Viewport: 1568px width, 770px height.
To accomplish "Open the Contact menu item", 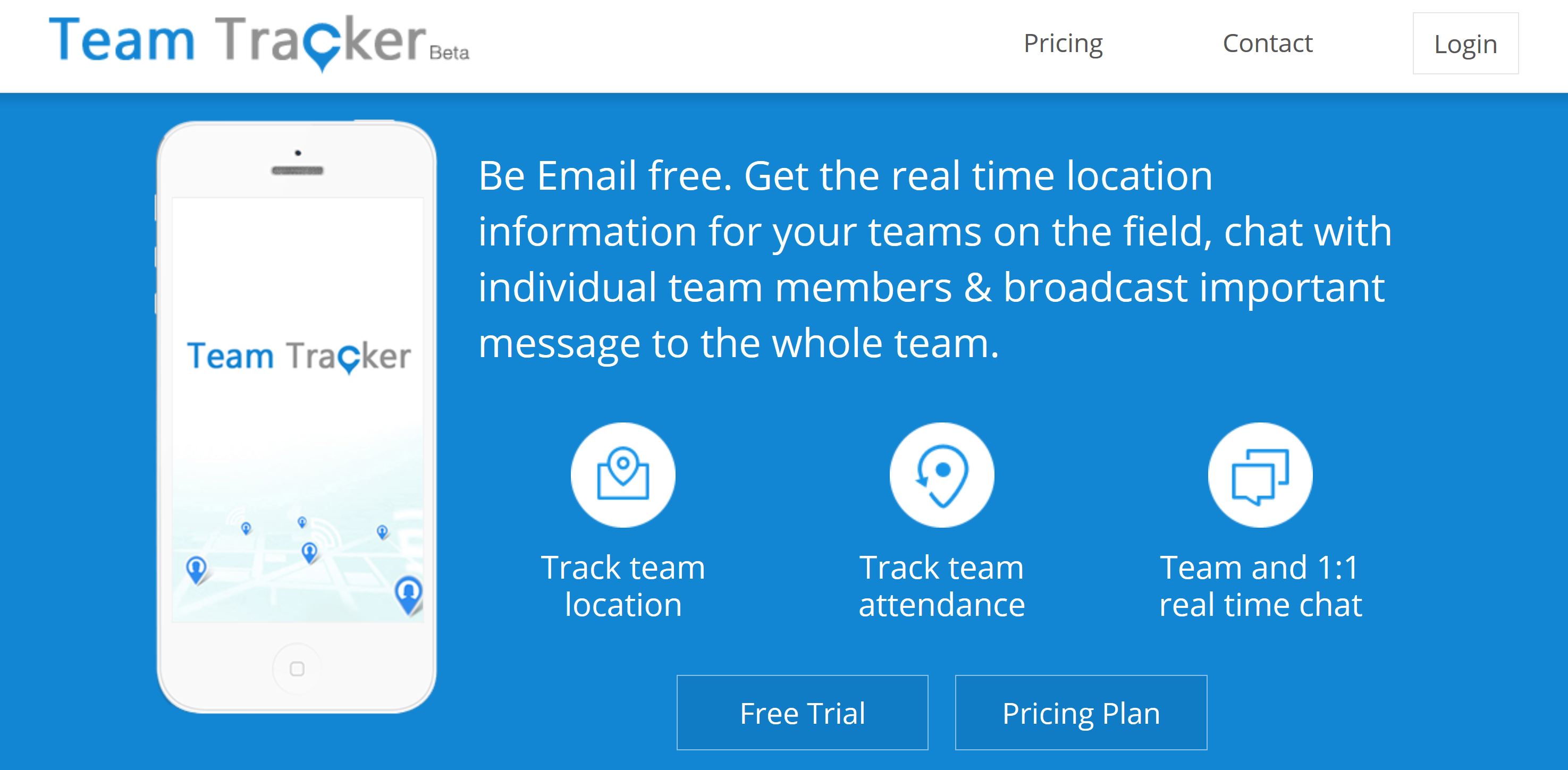I will coord(1267,43).
